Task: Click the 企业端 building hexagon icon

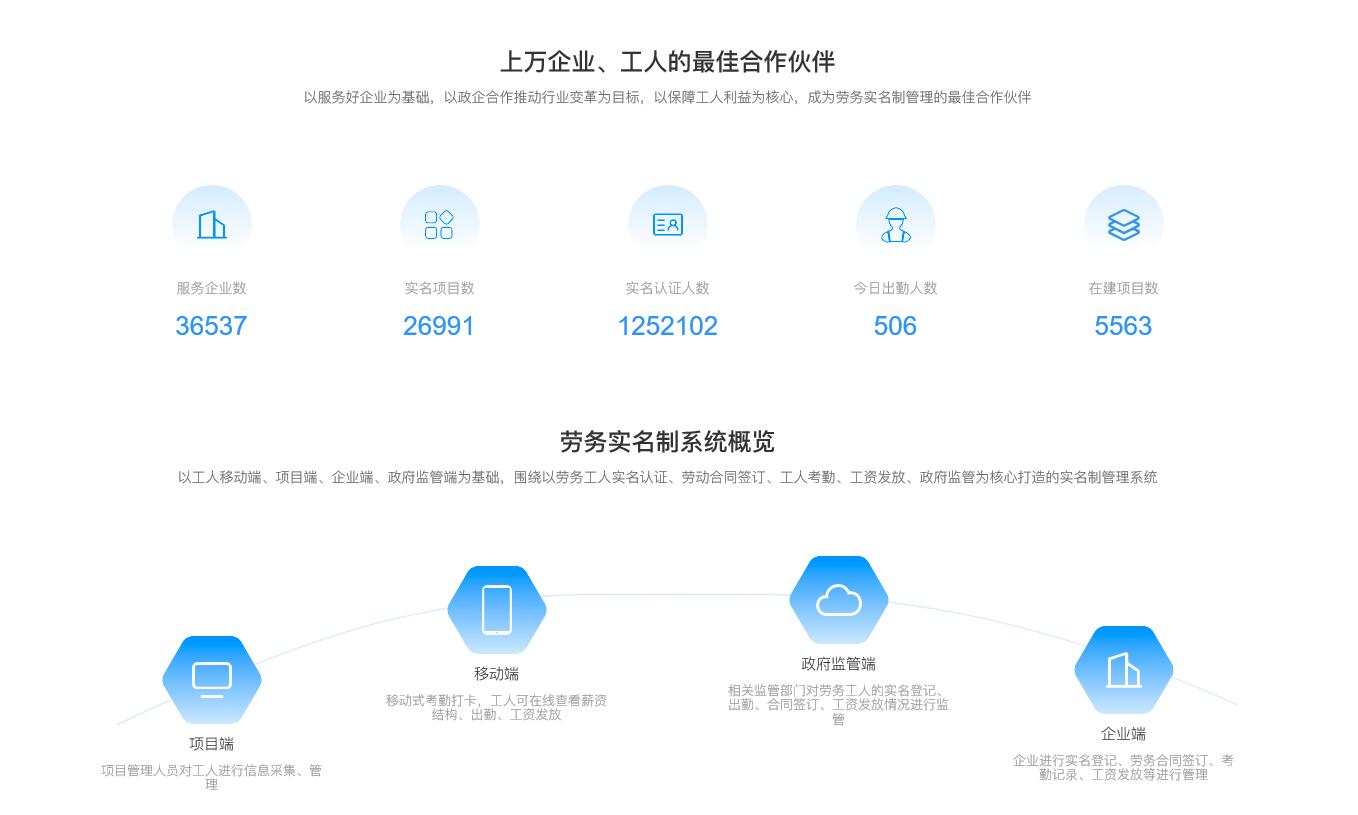Action: [1123, 670]
